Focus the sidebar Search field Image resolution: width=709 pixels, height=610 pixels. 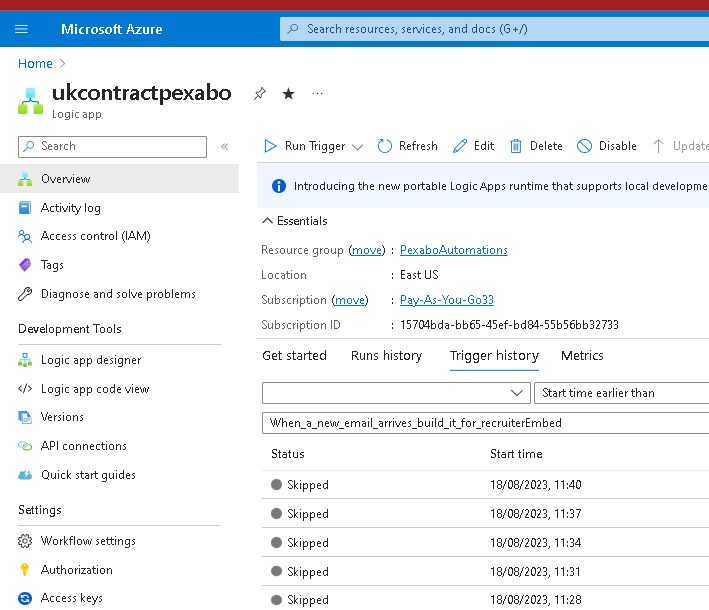click(113, 147)
